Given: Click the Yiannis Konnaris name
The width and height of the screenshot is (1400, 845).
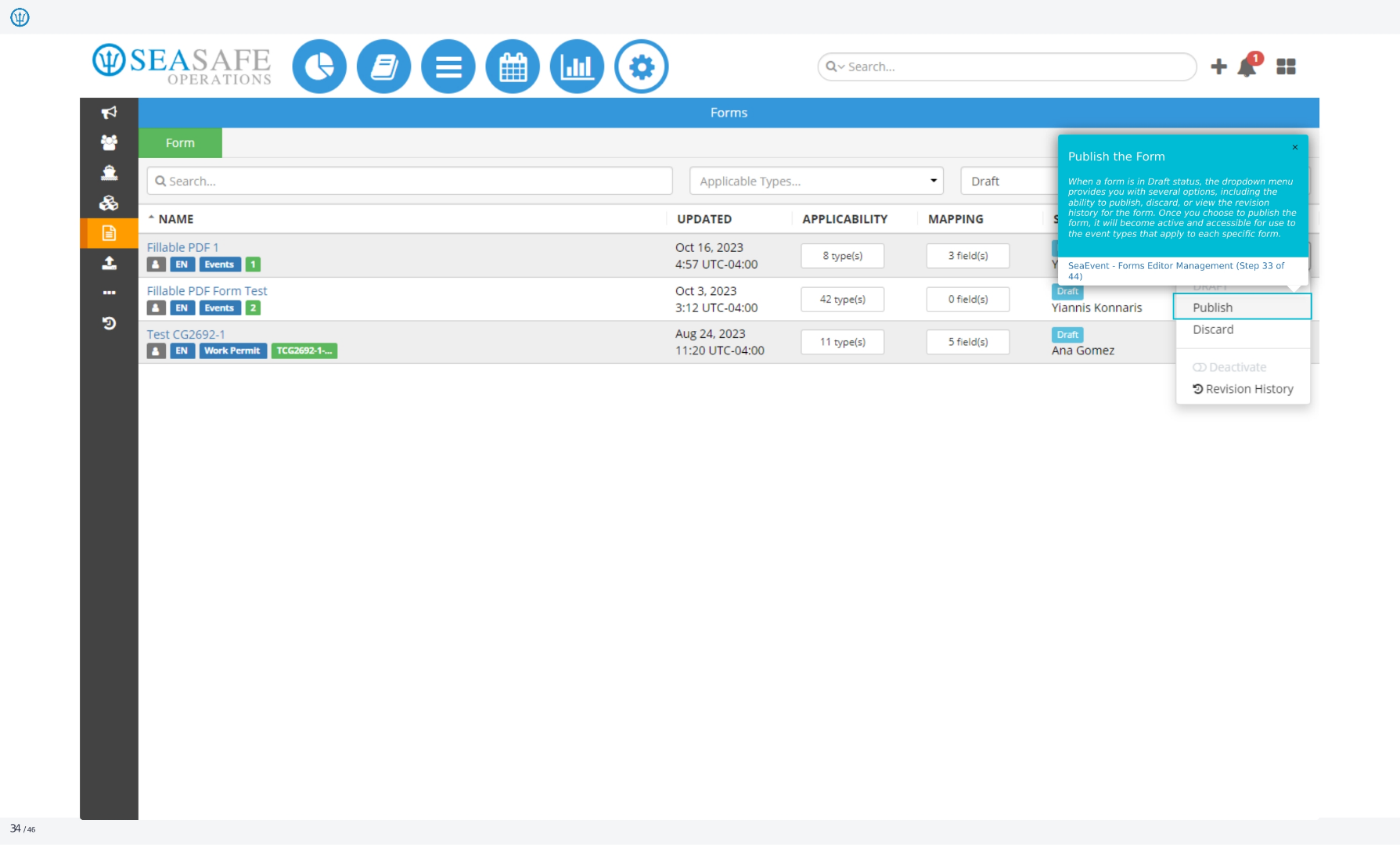Looking at the screenshot, I should pos(1096,308).
